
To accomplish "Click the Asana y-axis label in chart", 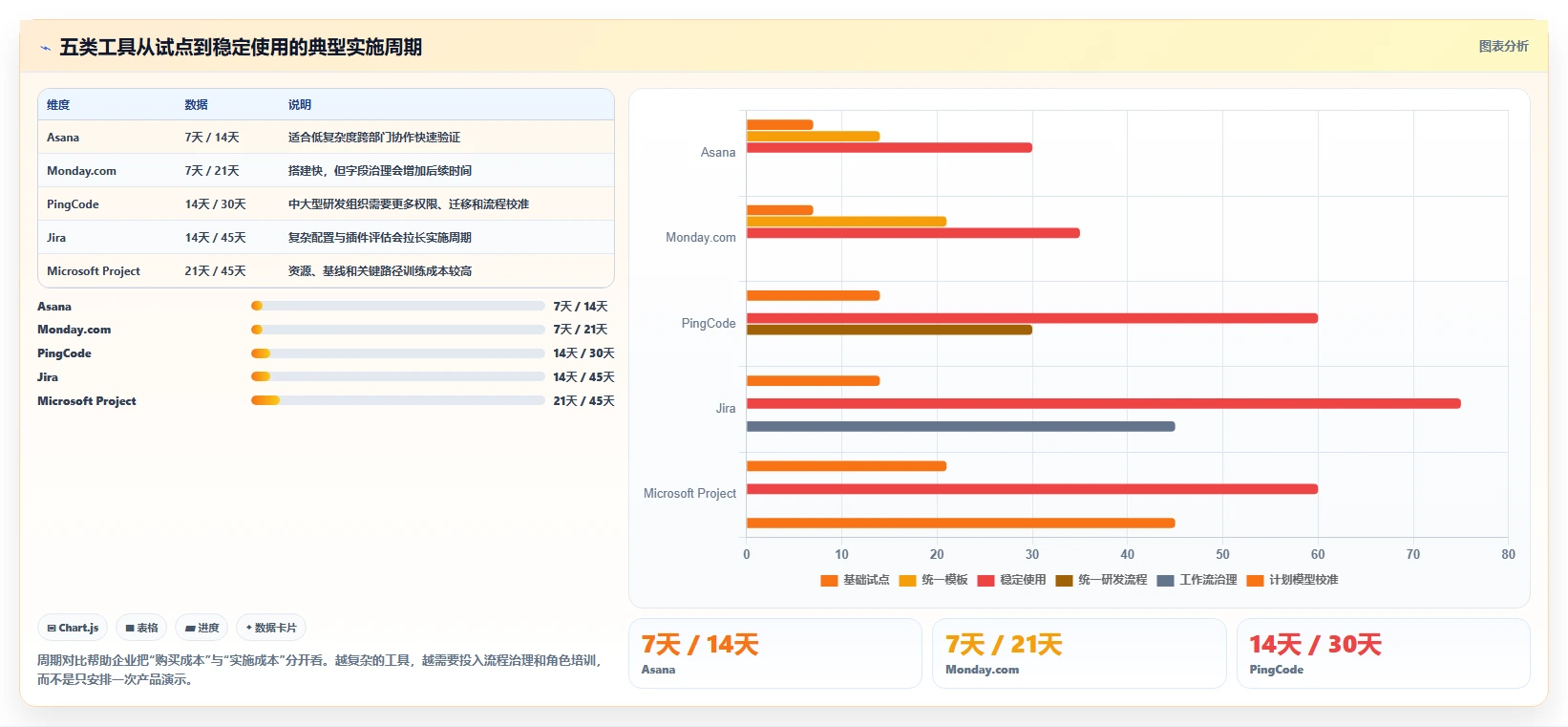I will click(718, 153).
